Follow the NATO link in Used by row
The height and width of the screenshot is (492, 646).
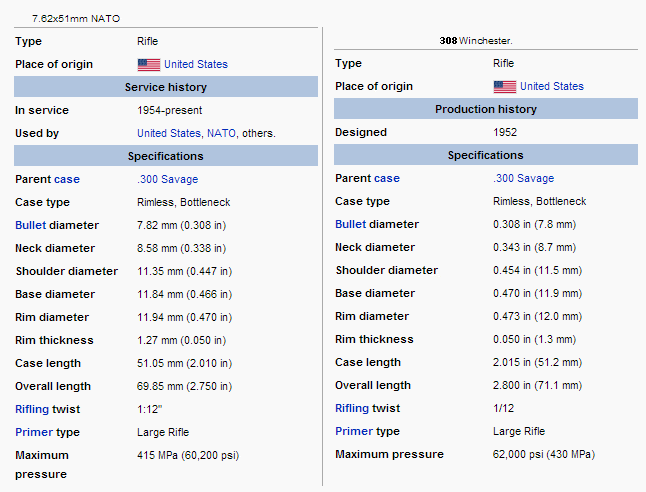(221, 133)
